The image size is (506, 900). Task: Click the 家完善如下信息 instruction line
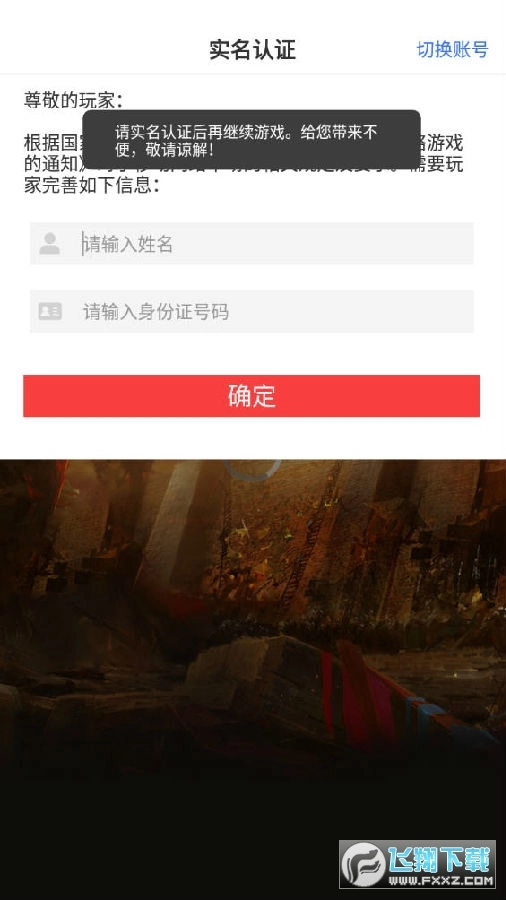(92, 186)
